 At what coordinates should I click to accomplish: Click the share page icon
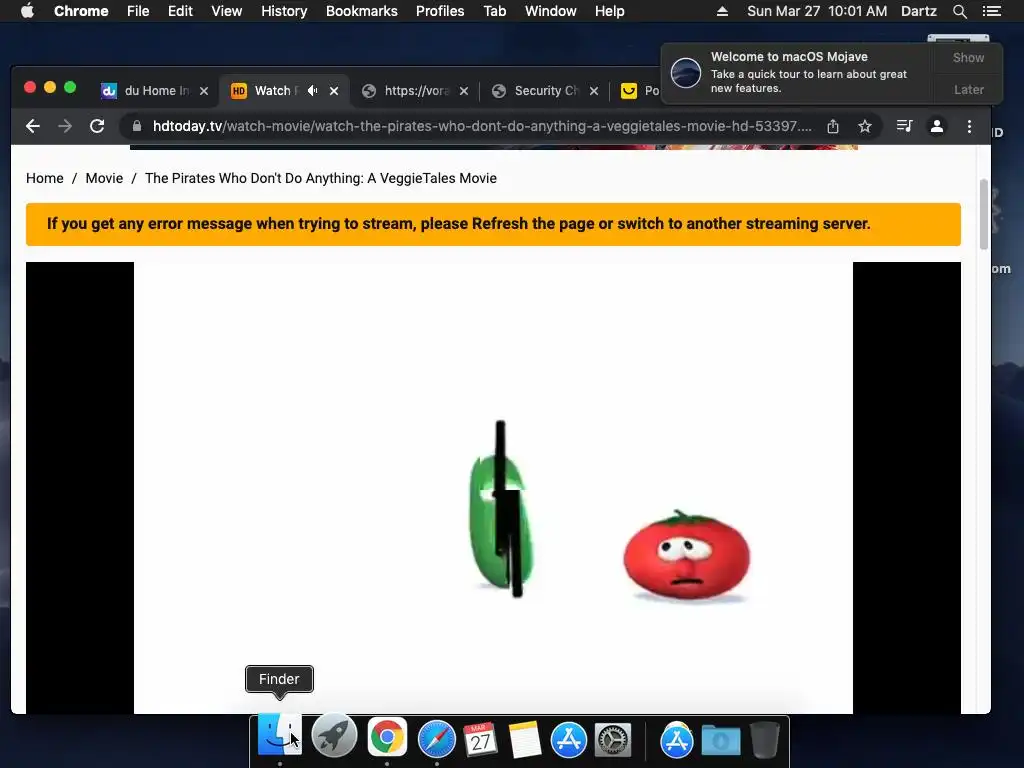pos(833,126)
